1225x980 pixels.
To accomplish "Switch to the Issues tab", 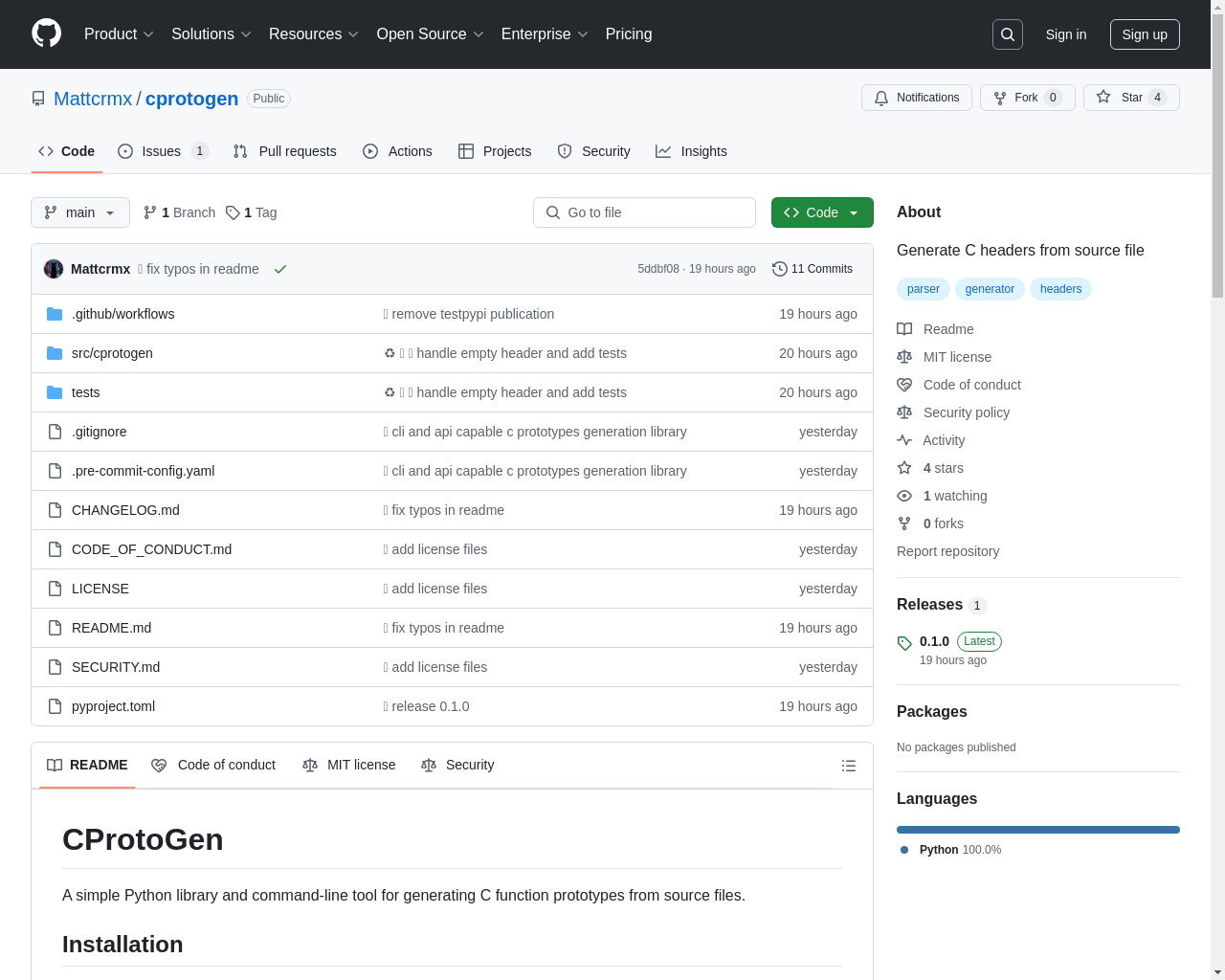I will tap(163, 151).
